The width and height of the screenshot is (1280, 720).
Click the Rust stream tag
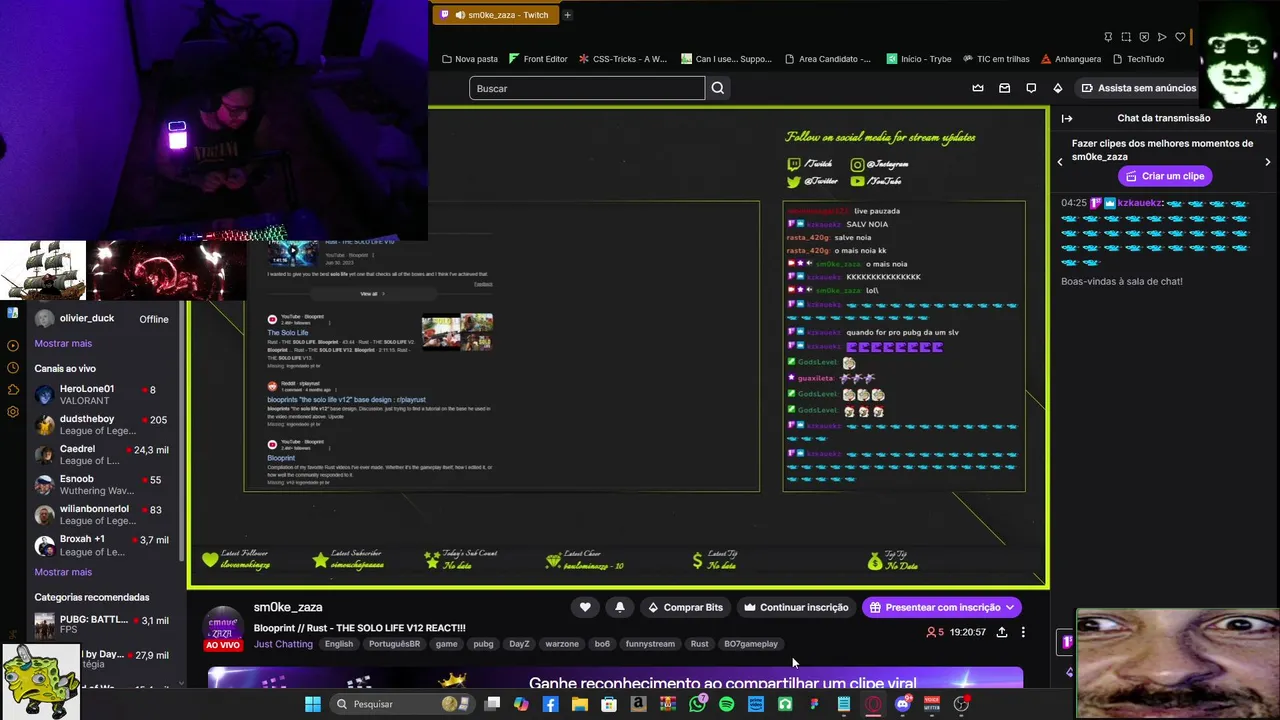699,644
